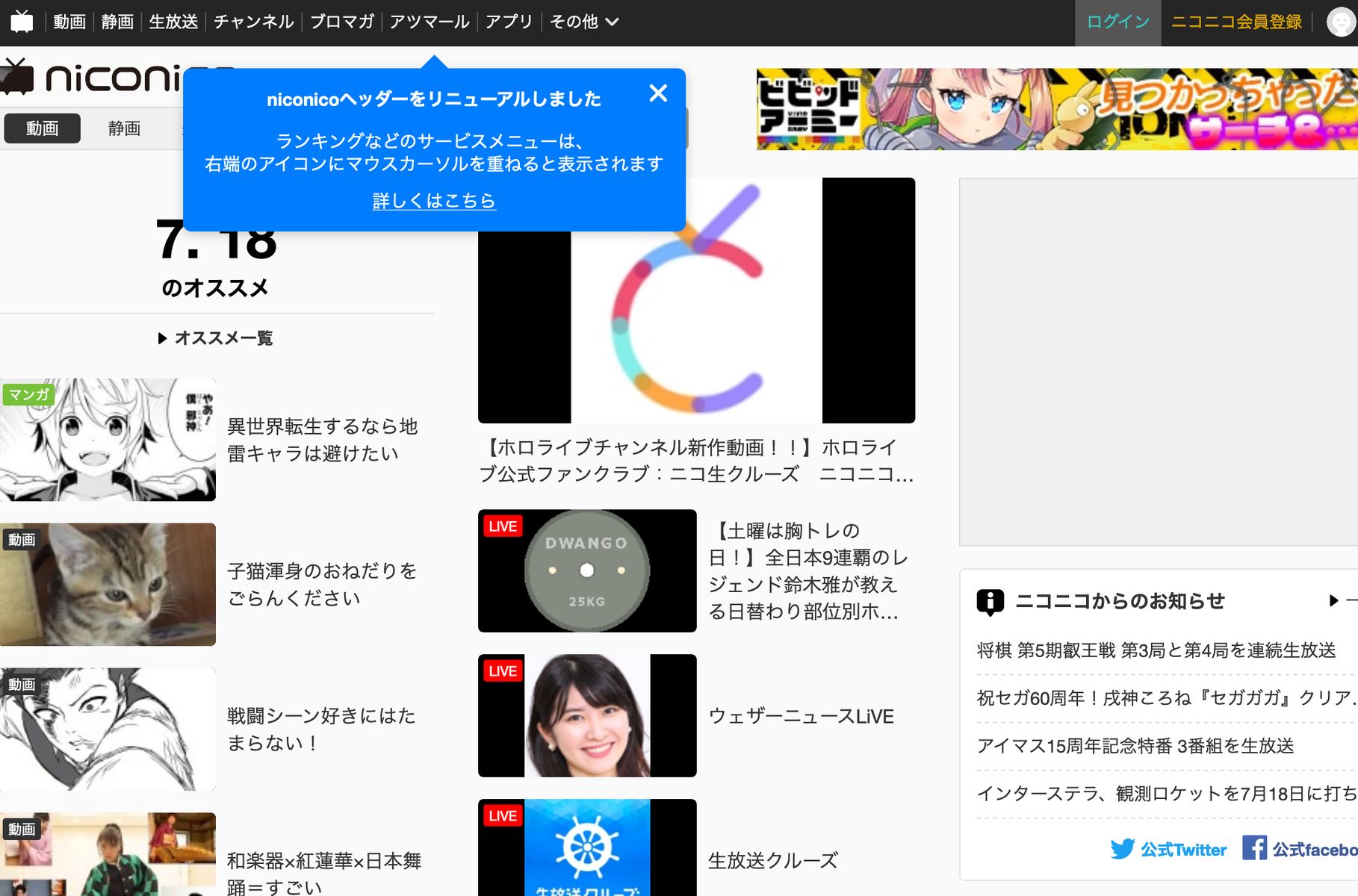Open the battle scene manga-style video thumbnail
Viewport: 1358px width, 896px height.
point(108,729)
